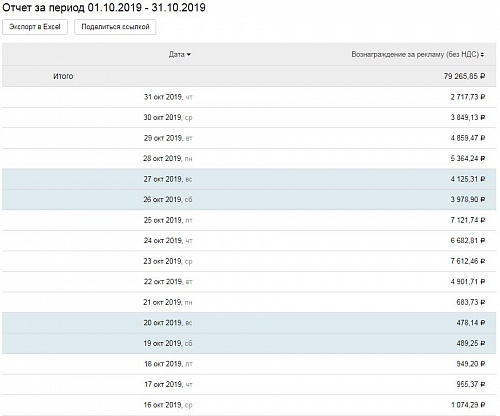Image resolution: width=500 pixels, height=416 pixels.
Task: Click the Экспорт в Excel button
Action: tap(35, 27)
